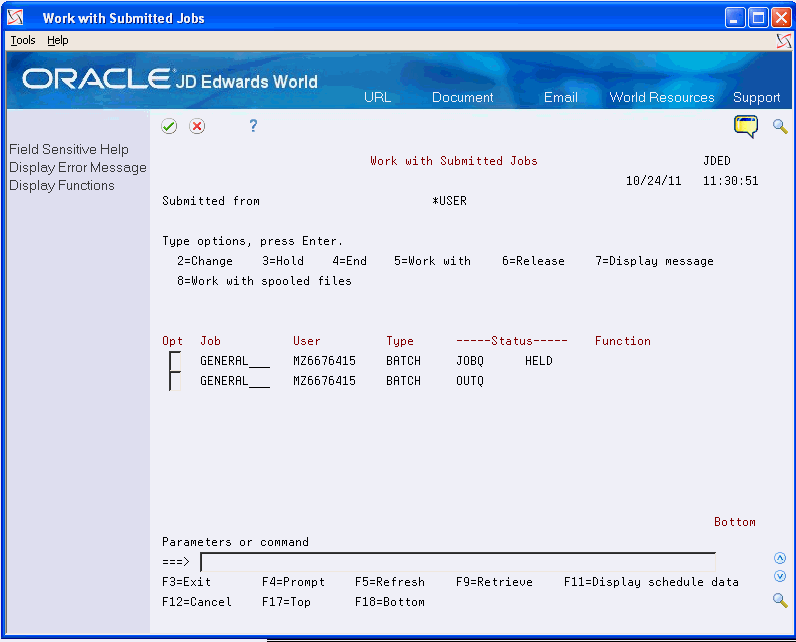The width and height of the screenshot is (796, 642).
Task: Click the JOBQ status text
Action: (470, 361)
